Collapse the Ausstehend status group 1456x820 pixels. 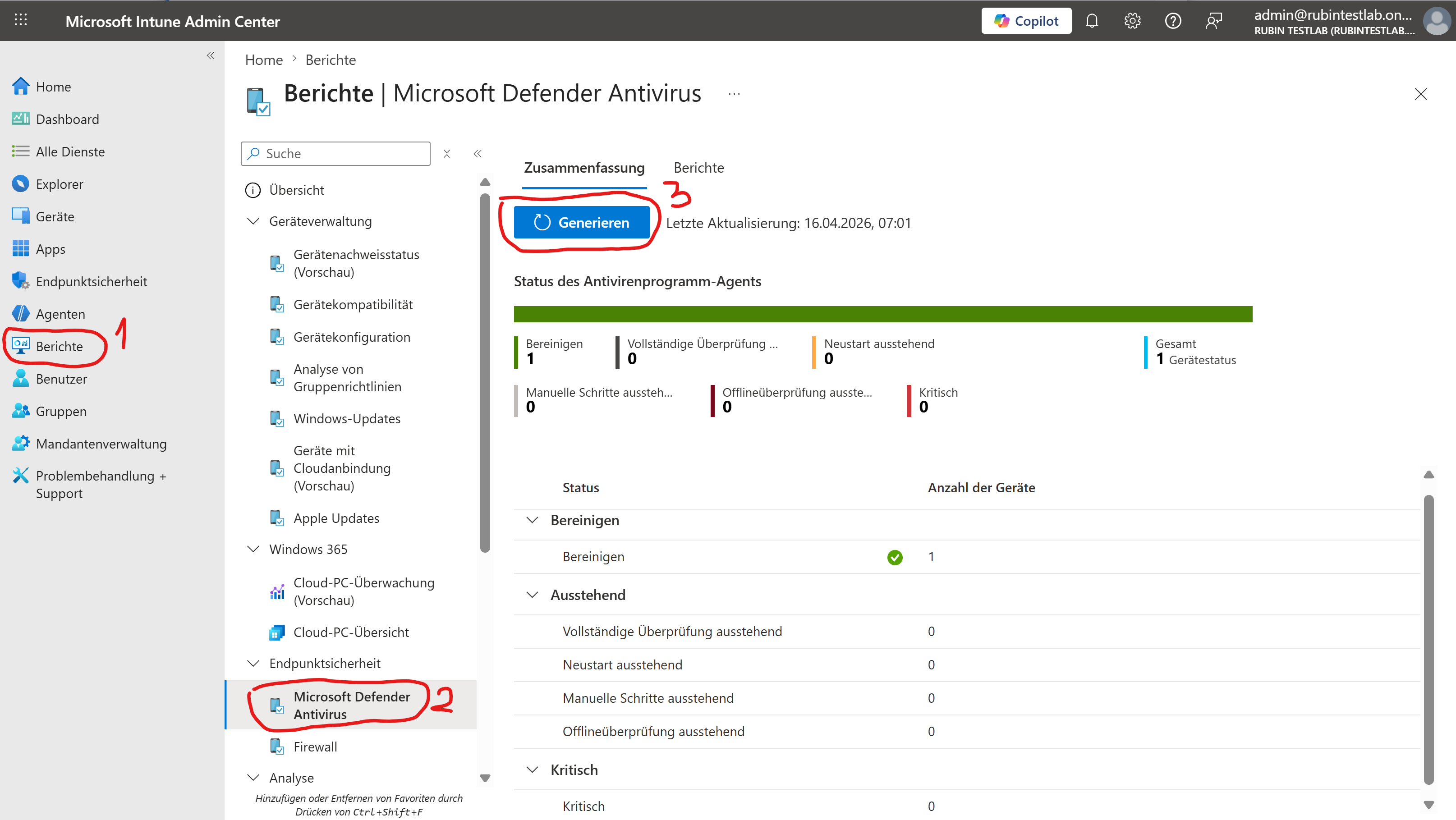pyautogui.click(x=532, y=595)
